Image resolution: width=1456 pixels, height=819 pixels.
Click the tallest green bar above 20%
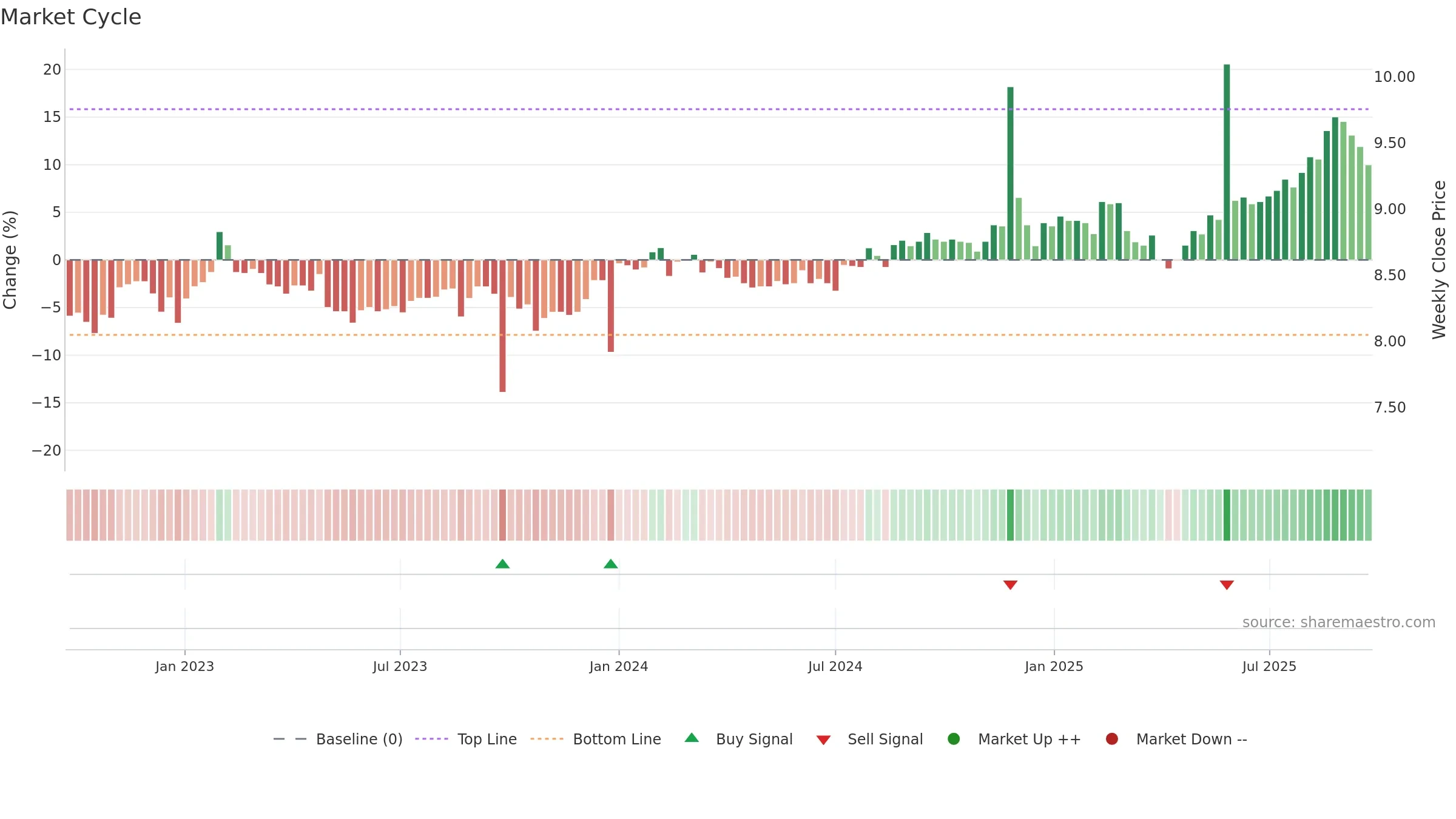(x=1227, y=162)
